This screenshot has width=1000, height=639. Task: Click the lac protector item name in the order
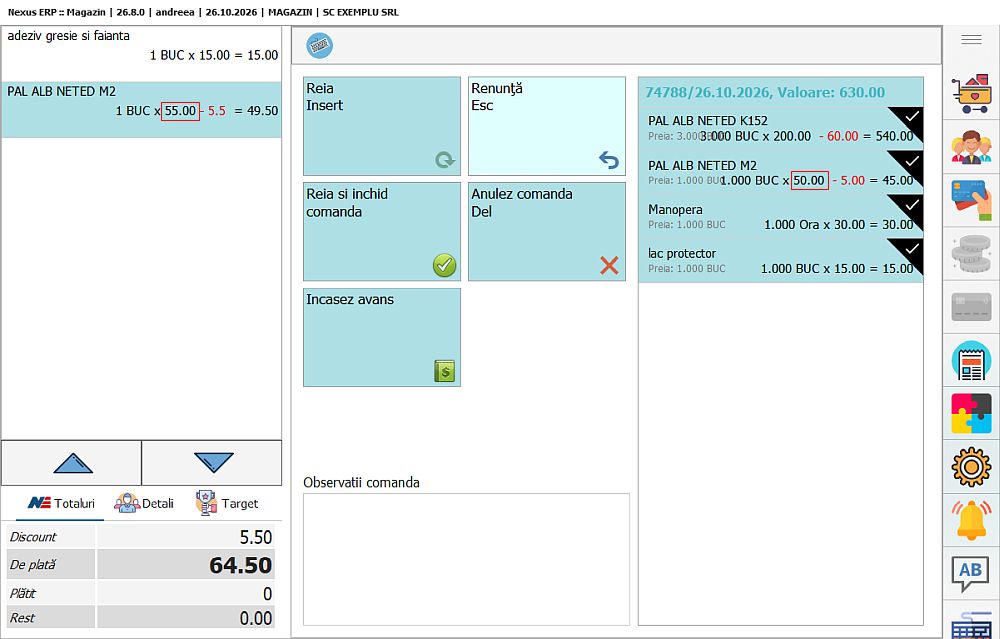pos(682,254)
